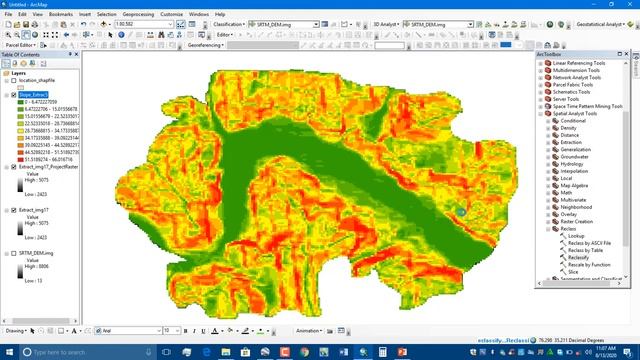Enable the SRTM_DEM.img layer checkbox
The image size is (640, 360).
14,253
